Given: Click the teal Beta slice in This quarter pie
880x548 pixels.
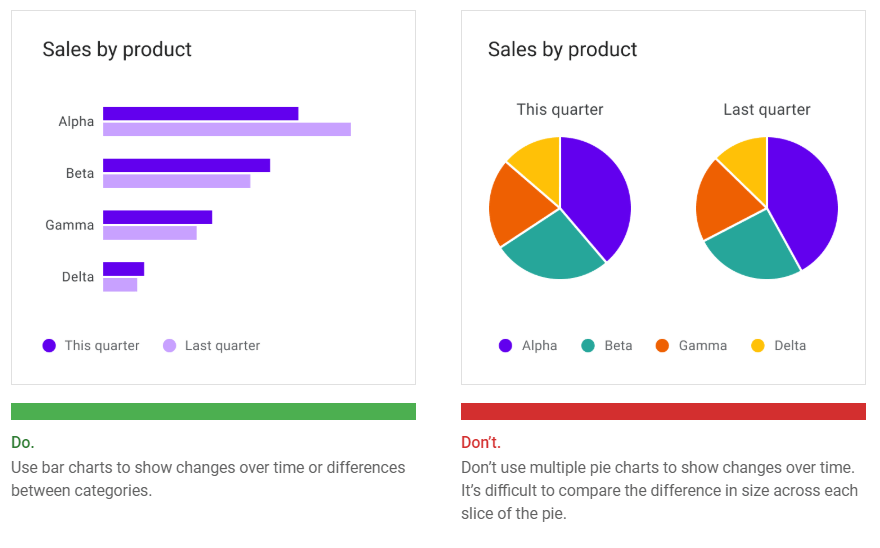Looking at the screenshot, I should 553,248.
